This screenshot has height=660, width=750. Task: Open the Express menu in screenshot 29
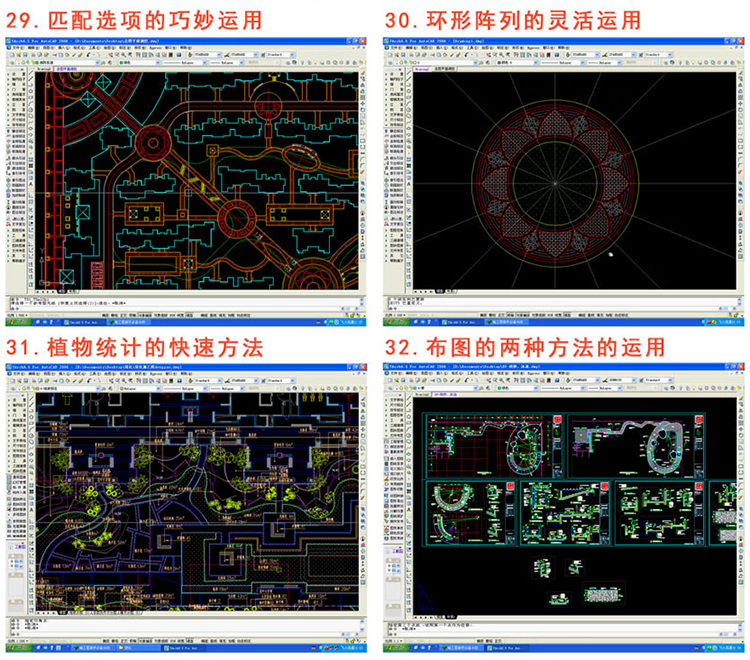pyautogui.click(x=155, y=48)
